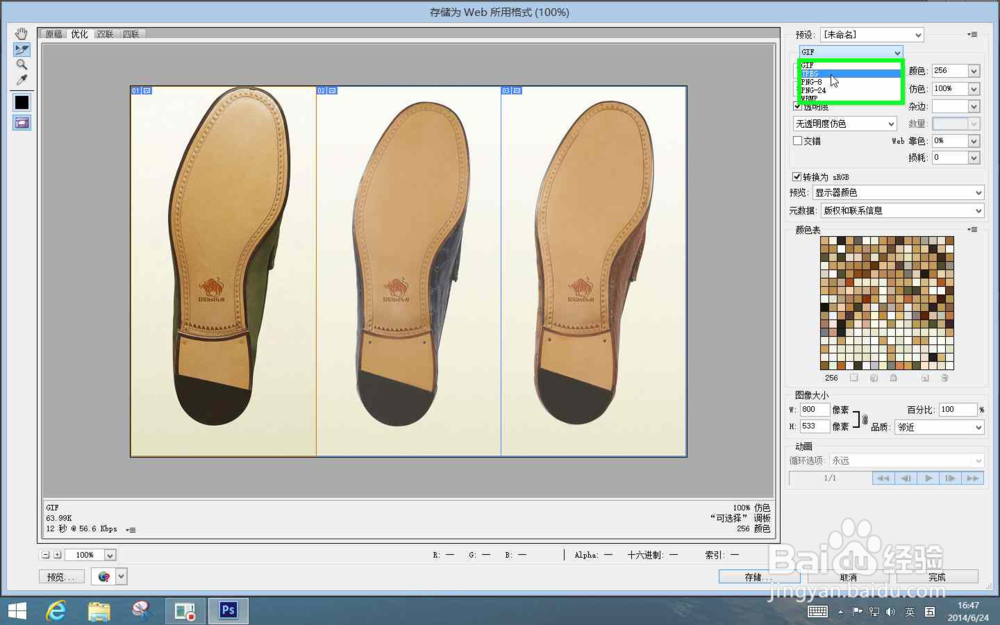
Task: Select the Zoom tool
Action: (22, 64)
